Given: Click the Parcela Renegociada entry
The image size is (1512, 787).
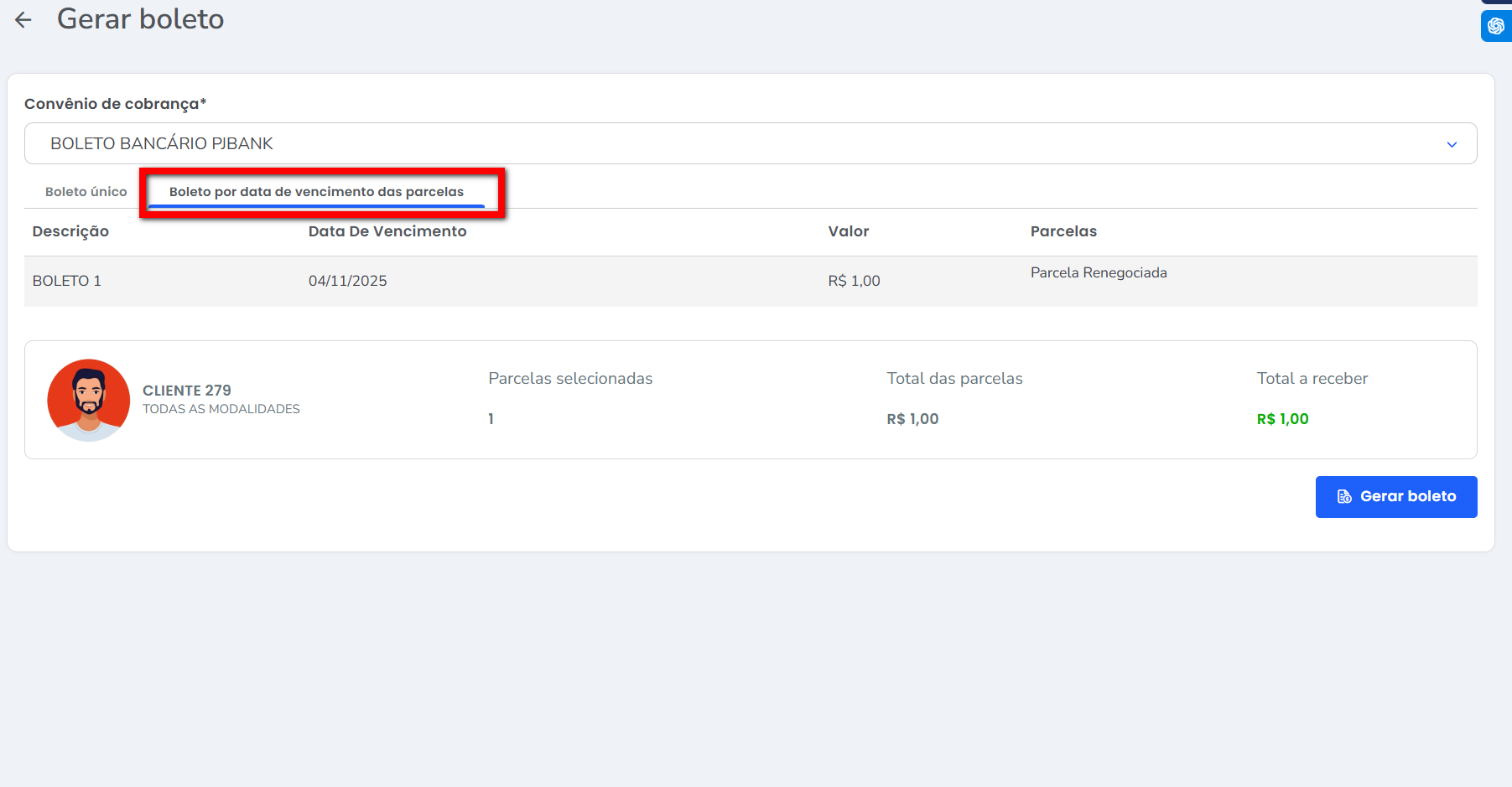Looking at the screenshot, I should [1099, 273].
